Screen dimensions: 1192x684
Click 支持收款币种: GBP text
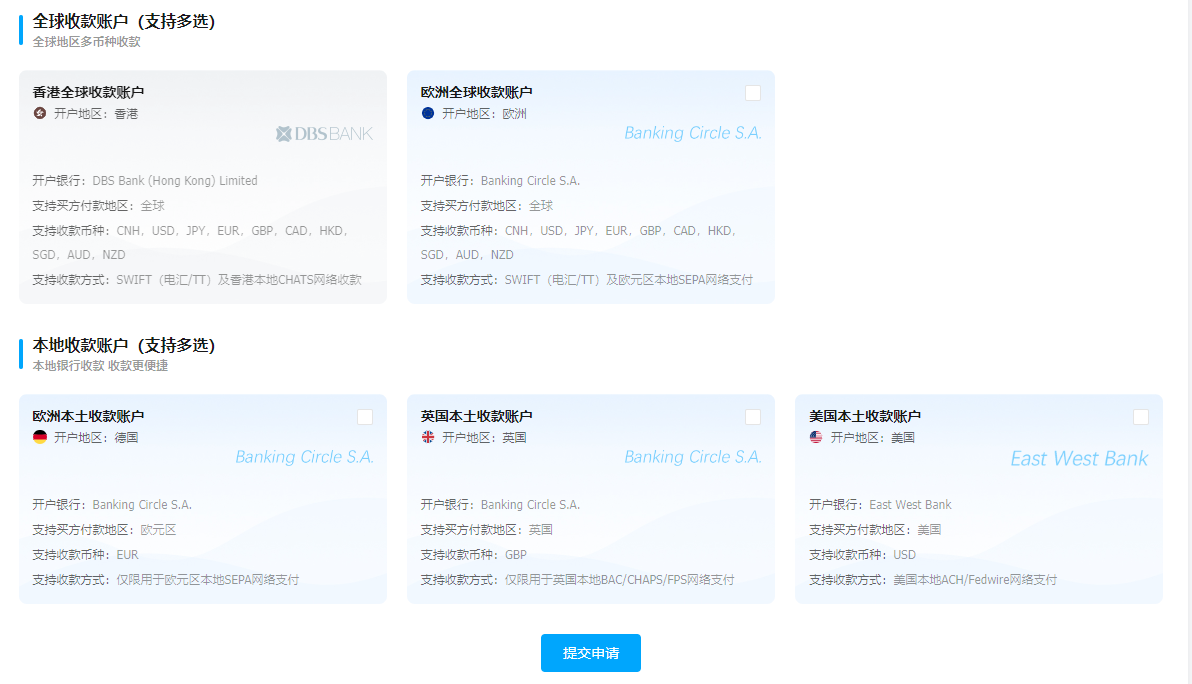point(474,555)
